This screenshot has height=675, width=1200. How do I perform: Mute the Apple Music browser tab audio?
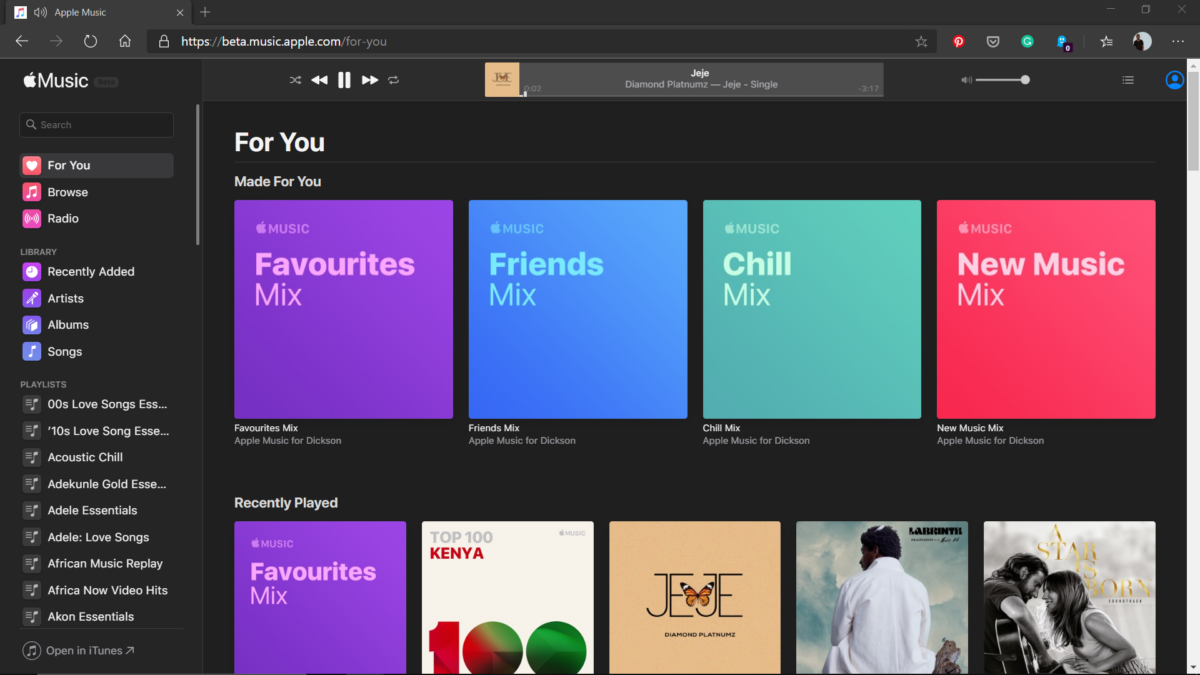(40, 12)
